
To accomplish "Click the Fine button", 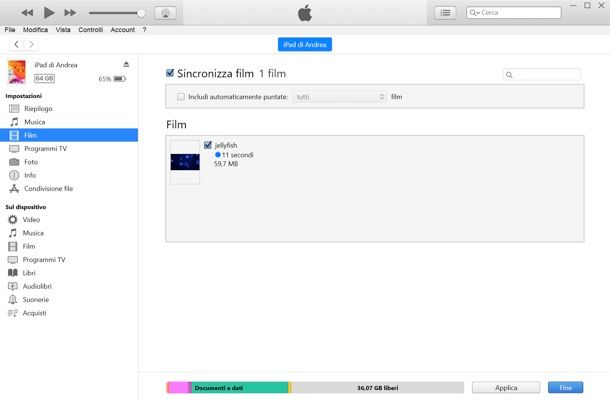I will [x=565, y=388].
